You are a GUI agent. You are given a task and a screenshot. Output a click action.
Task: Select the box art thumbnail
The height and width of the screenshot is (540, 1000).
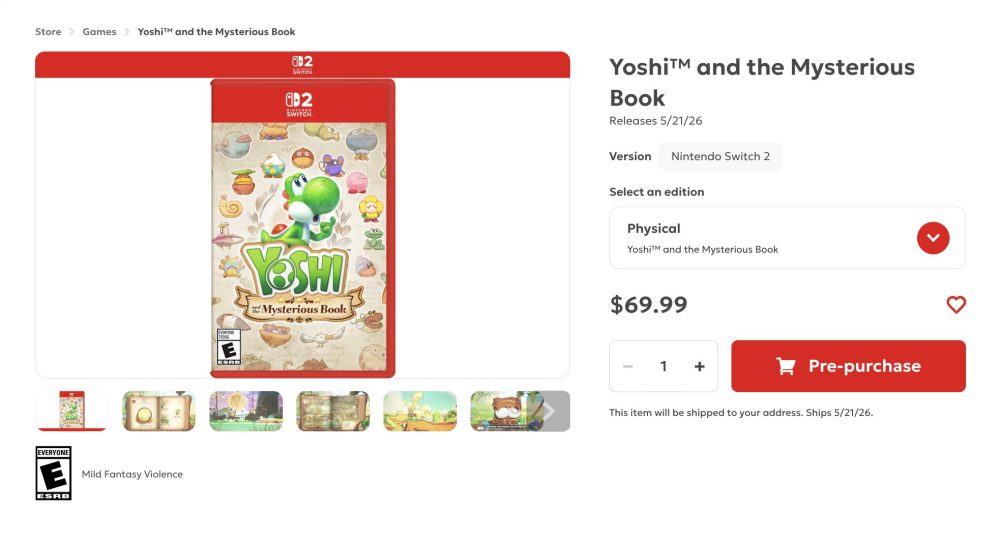coord(72,411)
